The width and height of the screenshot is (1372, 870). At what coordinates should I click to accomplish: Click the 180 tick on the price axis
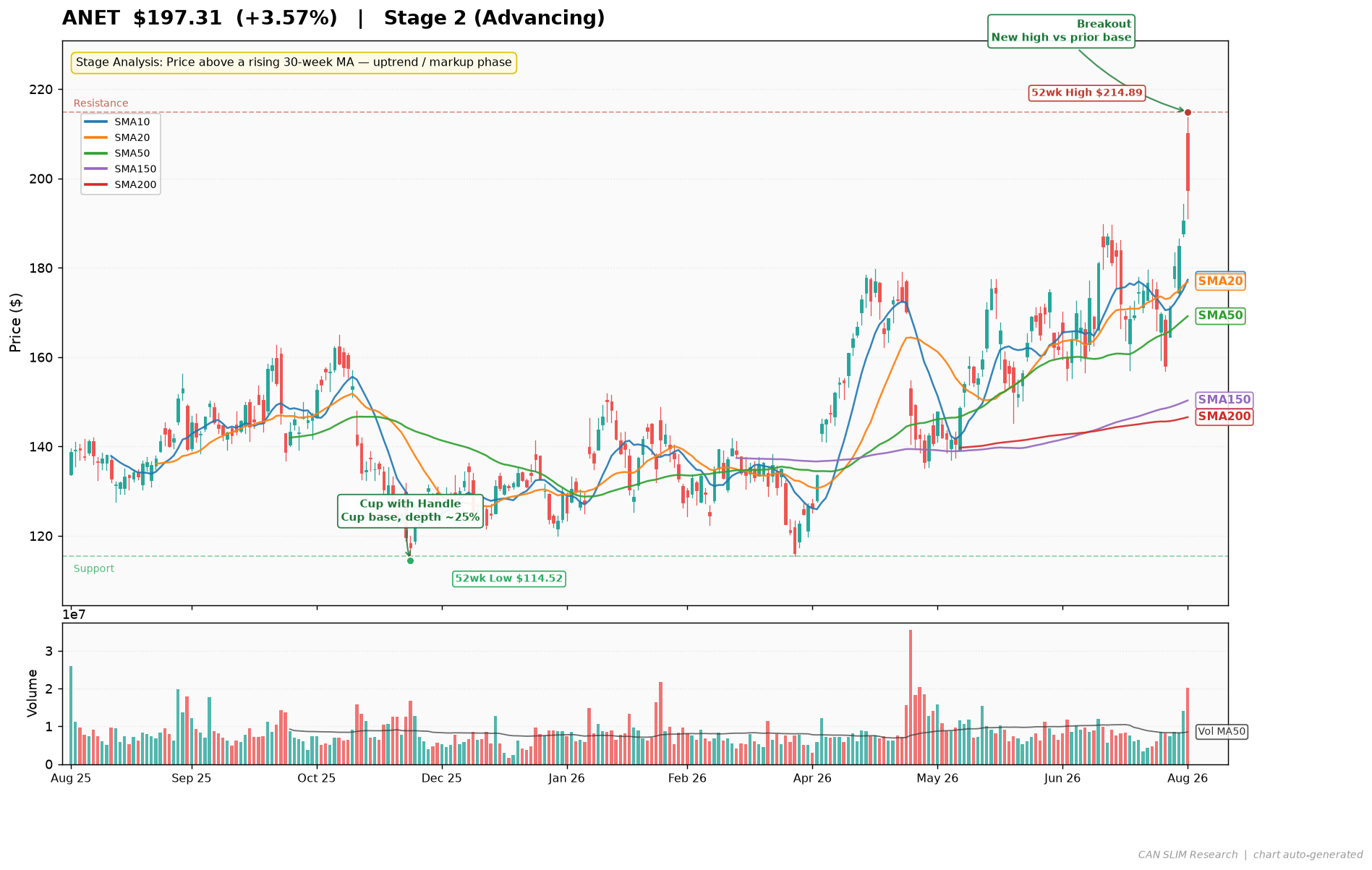pos(42,268)
